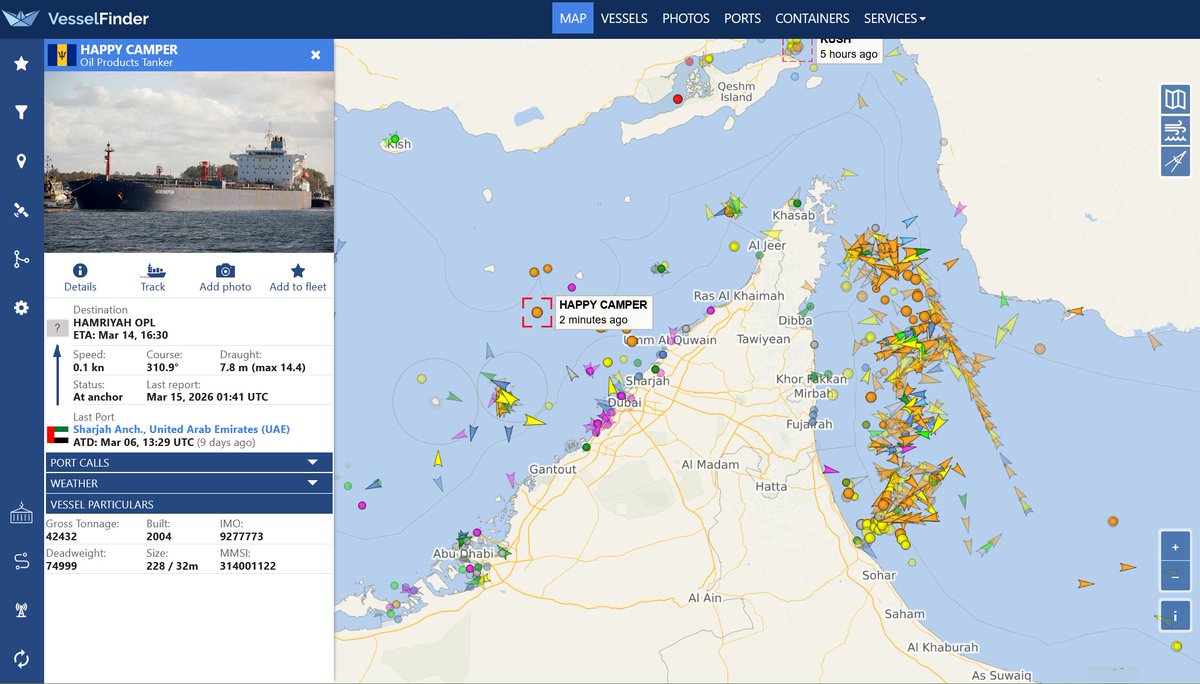
Task: Click the HAPPY CAMPER ship photo
Action: click(189, 162)
